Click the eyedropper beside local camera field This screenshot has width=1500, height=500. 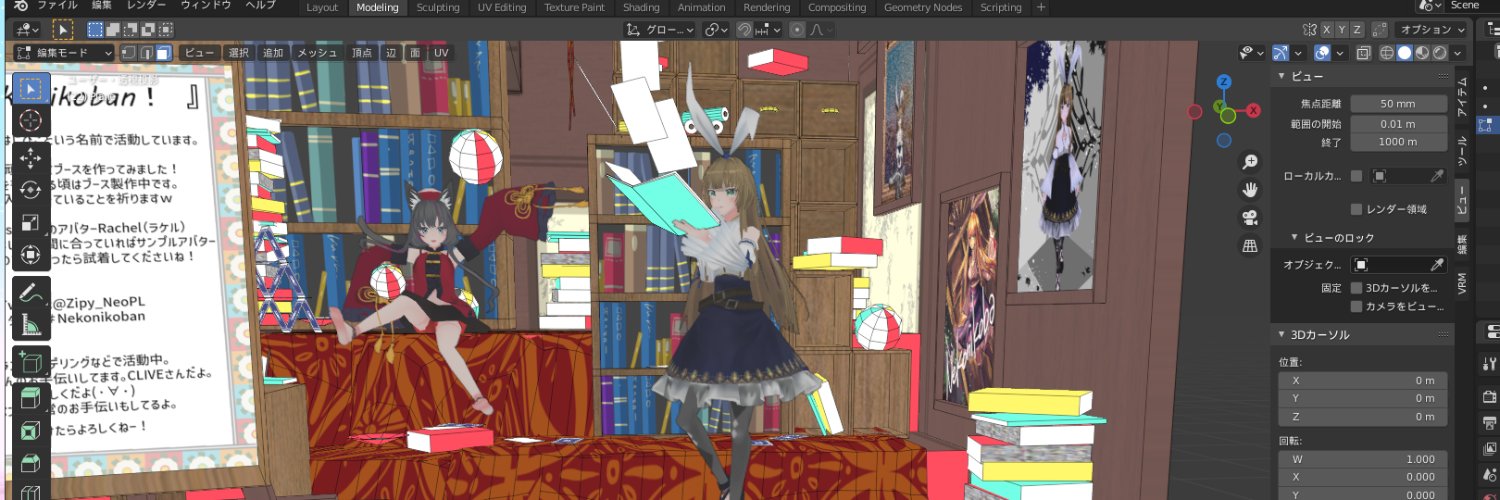coord(1437,176)
